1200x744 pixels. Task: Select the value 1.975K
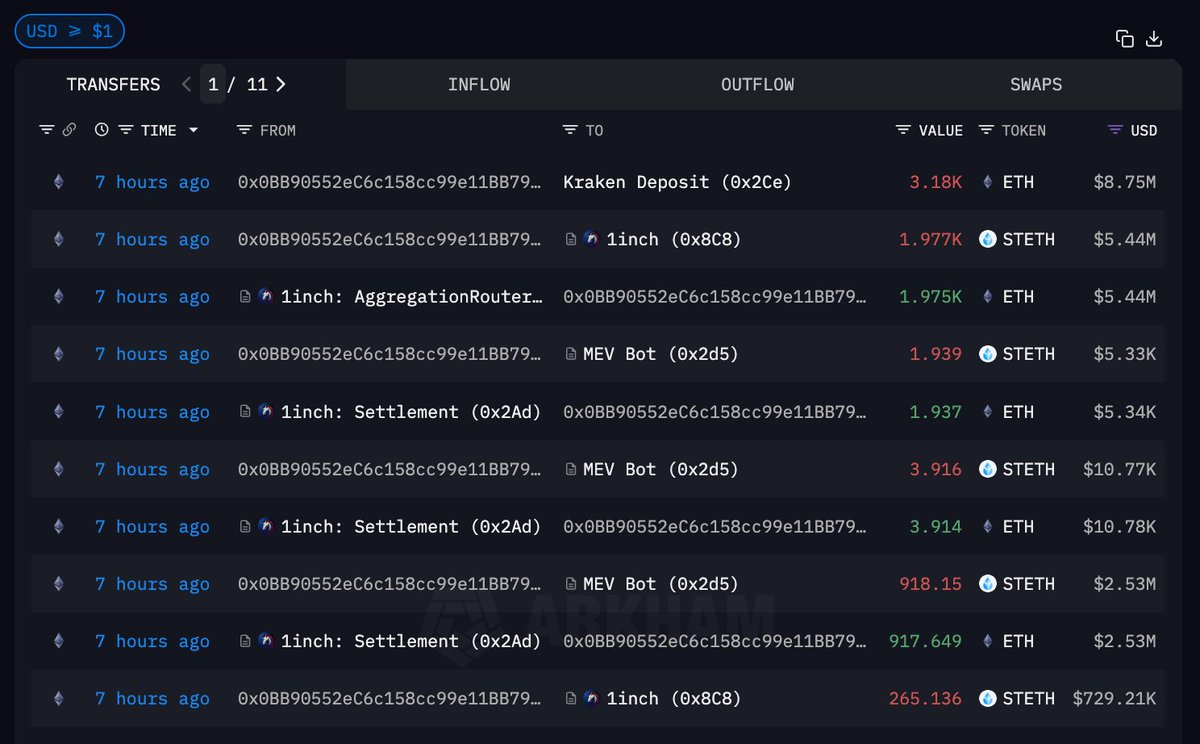pyautogui.click(x=931, y=297)
